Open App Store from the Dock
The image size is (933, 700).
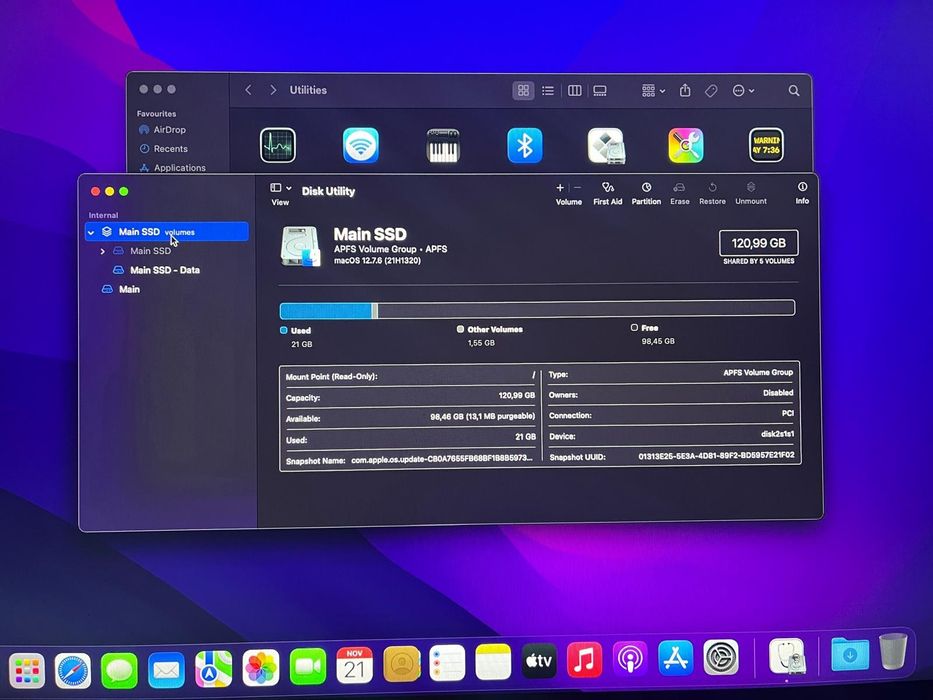coord(676,657)
